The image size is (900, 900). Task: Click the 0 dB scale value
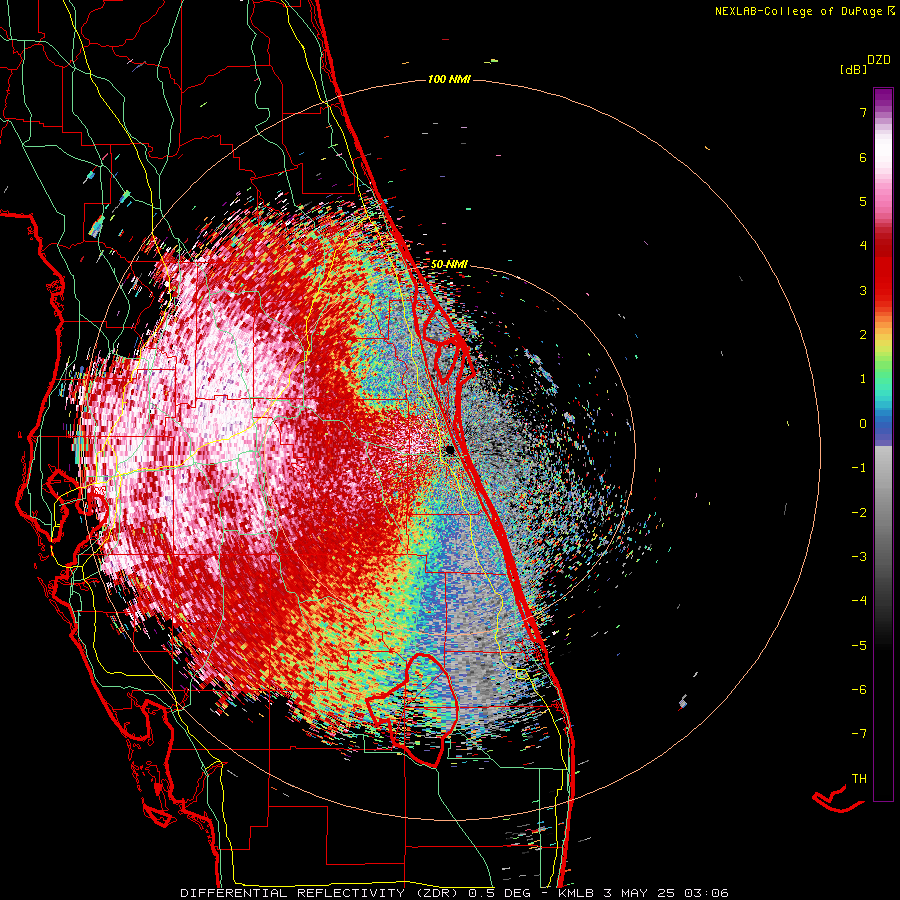(863, 424)
